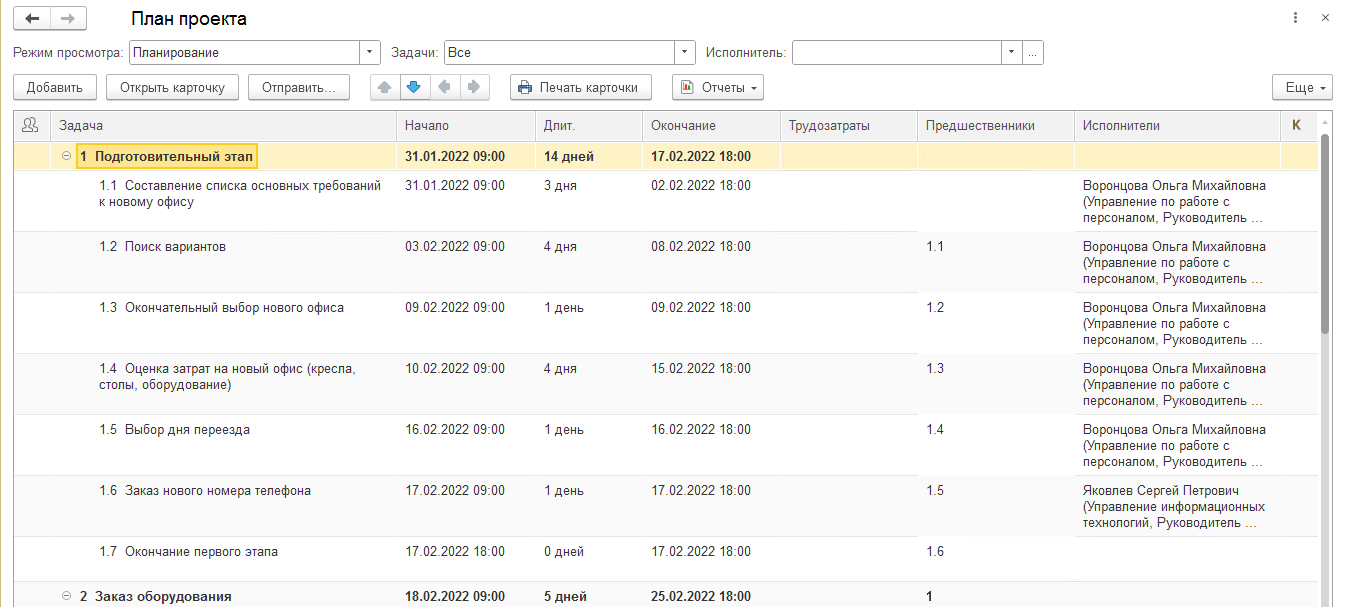Click Печать карточки button

[581, 87]
